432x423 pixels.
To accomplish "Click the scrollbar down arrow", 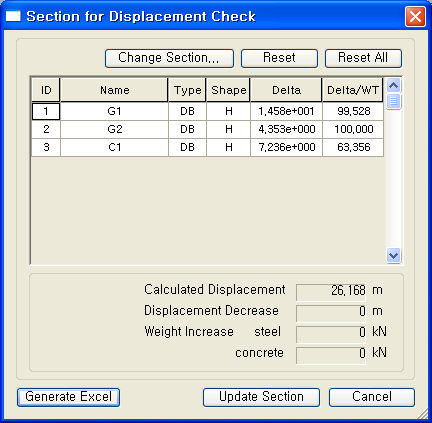I will pos(393,256).
